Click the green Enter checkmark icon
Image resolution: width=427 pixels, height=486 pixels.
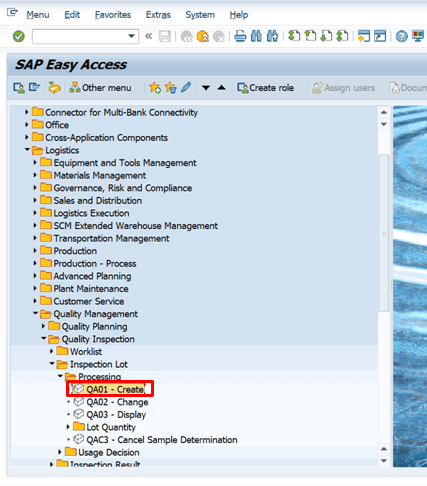[19, 36]
